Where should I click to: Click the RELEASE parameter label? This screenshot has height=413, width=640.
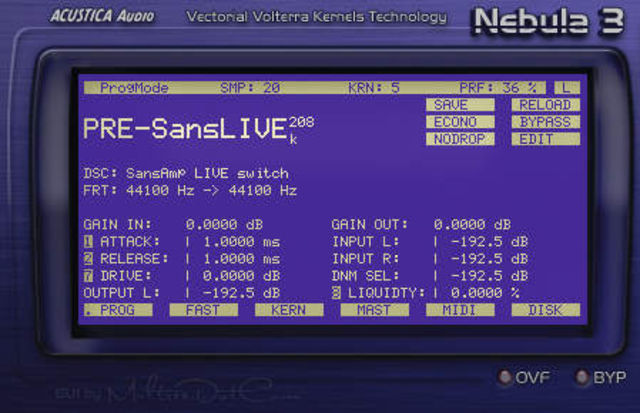(134, 259)
